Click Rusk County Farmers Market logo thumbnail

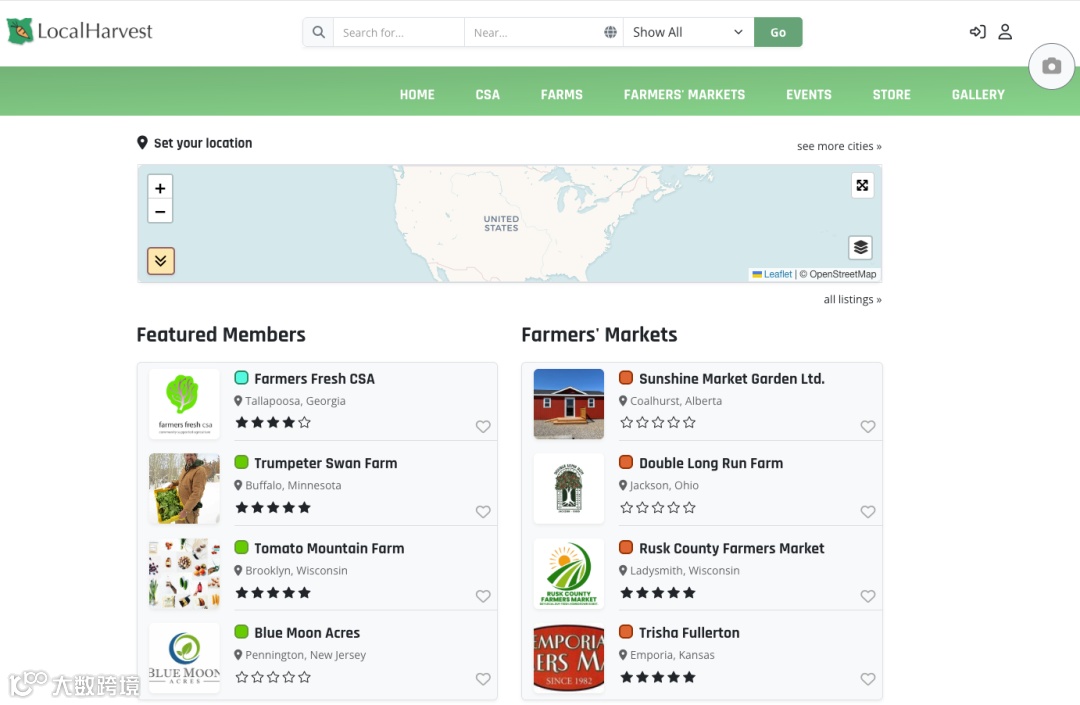click(568, 574)
